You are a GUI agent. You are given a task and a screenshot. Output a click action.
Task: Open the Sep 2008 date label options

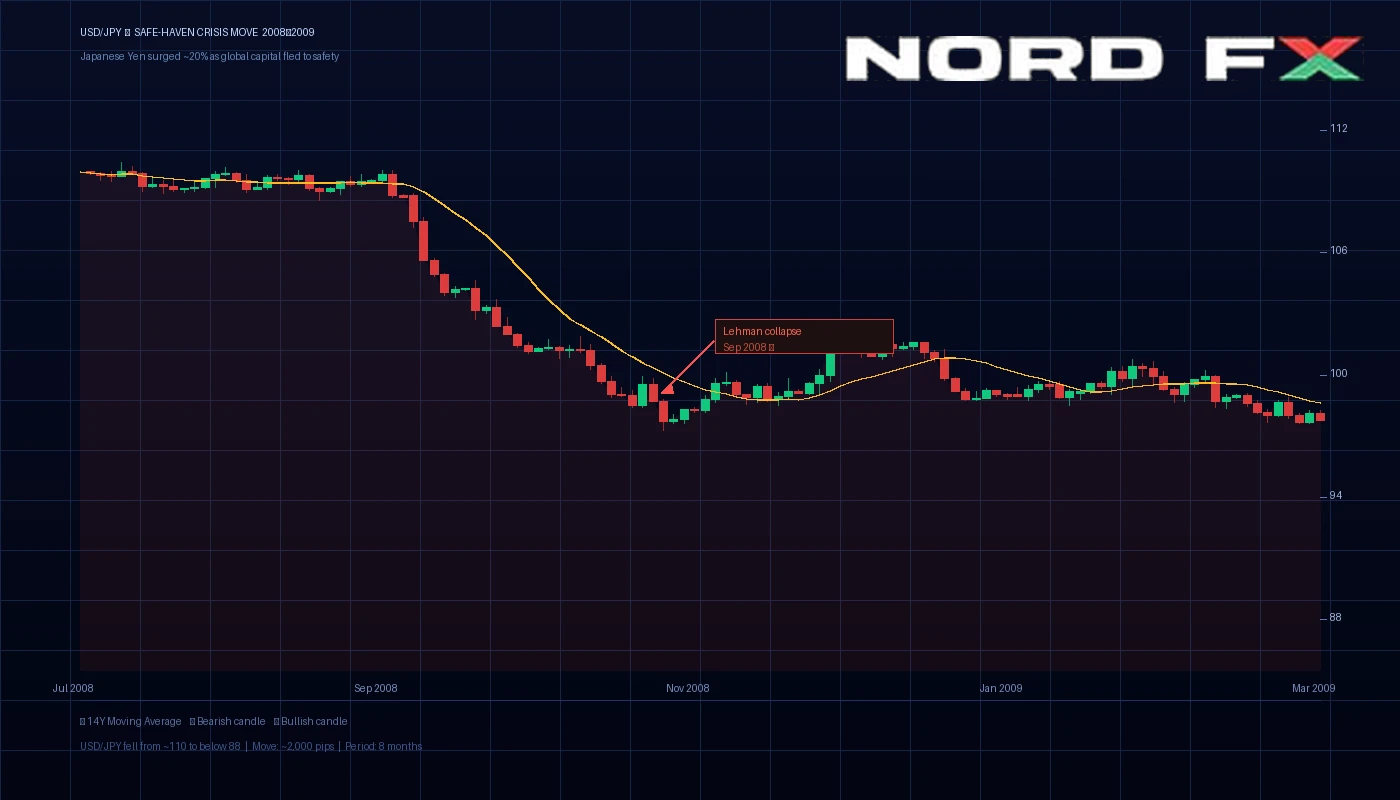(x=375, y=688)
